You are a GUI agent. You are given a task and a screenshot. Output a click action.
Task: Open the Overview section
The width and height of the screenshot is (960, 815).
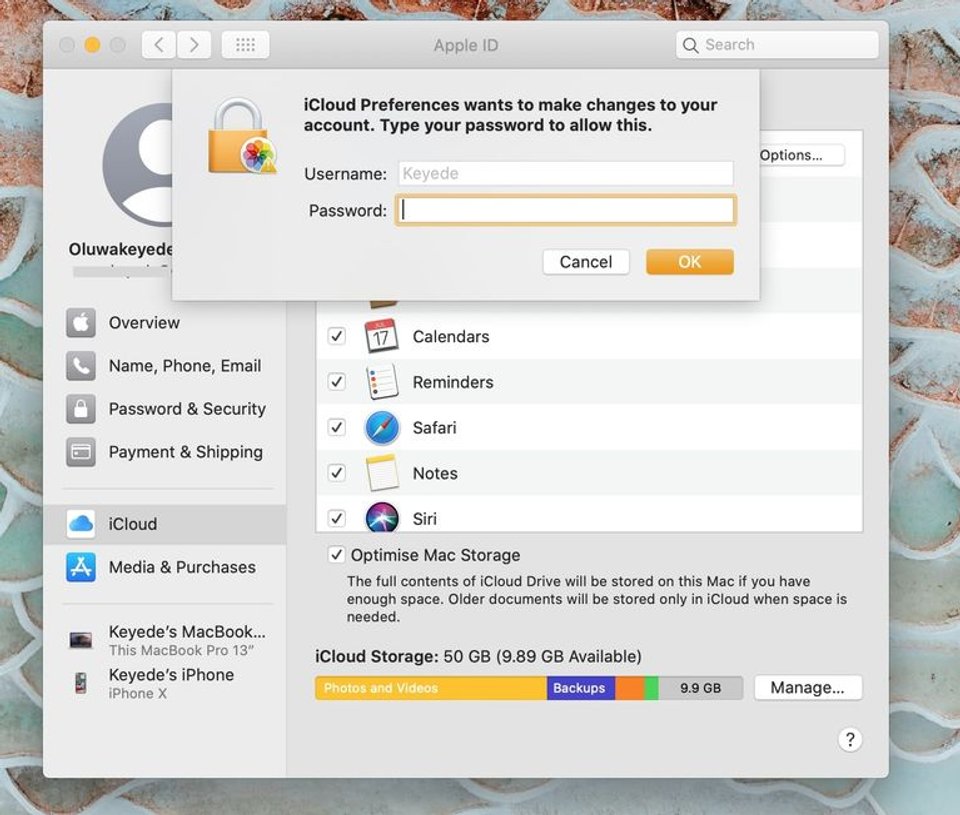click(165, 323)
